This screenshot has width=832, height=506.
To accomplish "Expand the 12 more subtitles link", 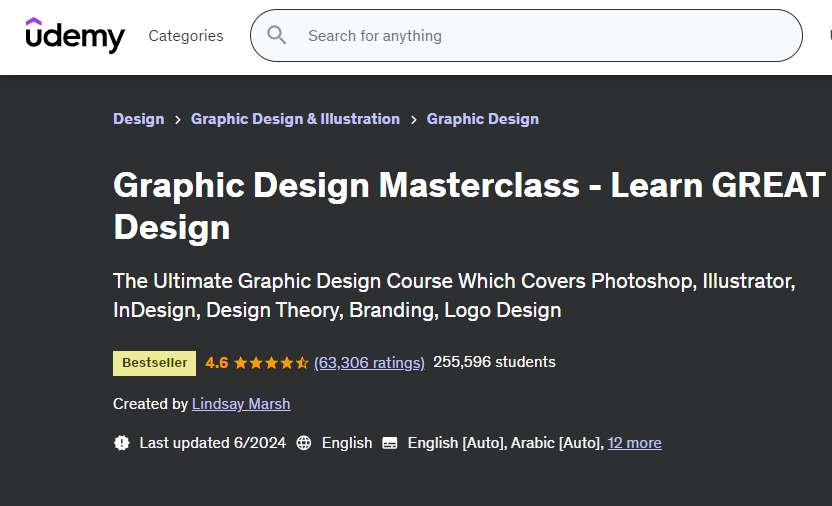I will (634, 443).
